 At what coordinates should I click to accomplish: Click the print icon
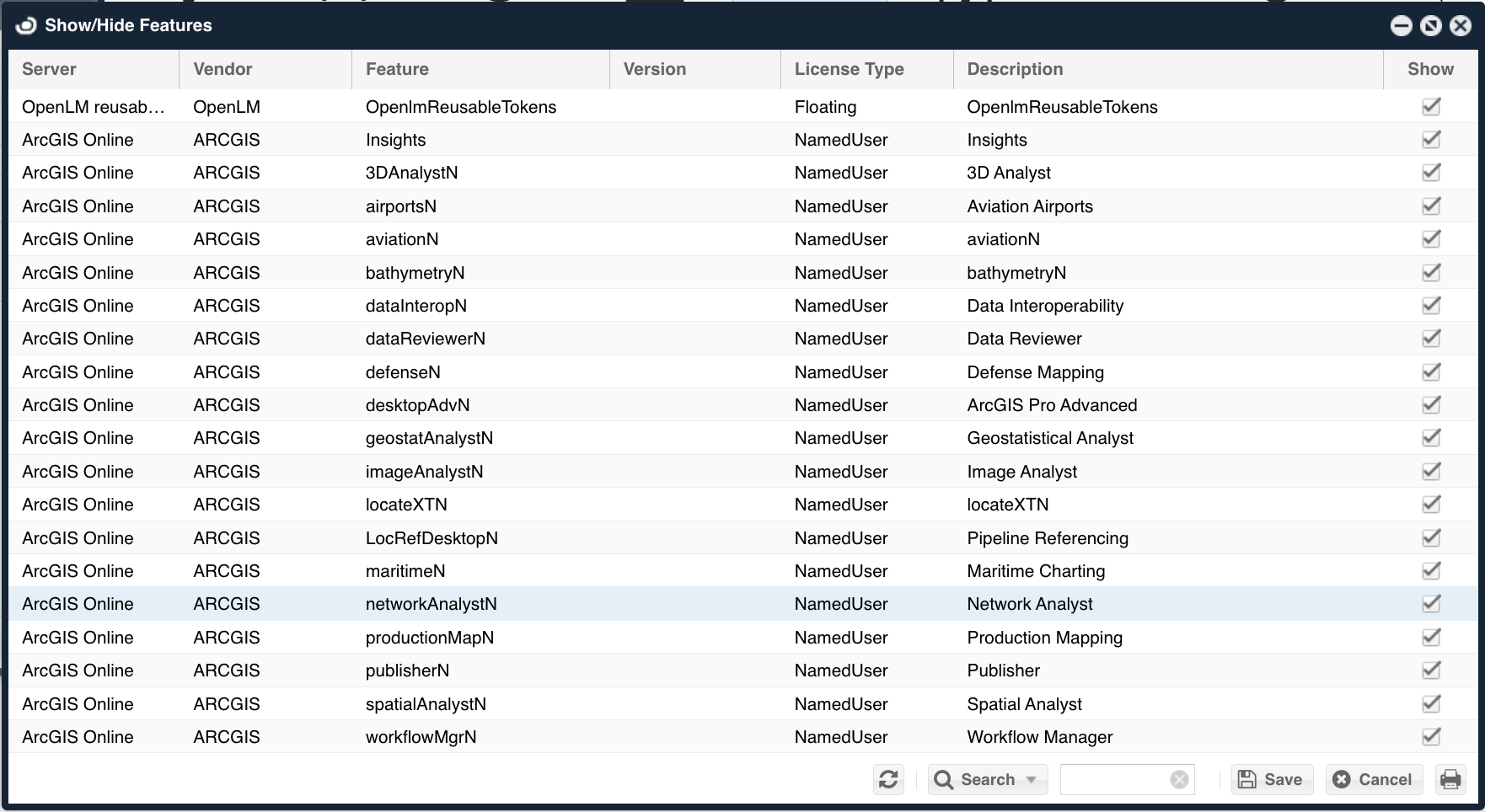[1450, 779]
